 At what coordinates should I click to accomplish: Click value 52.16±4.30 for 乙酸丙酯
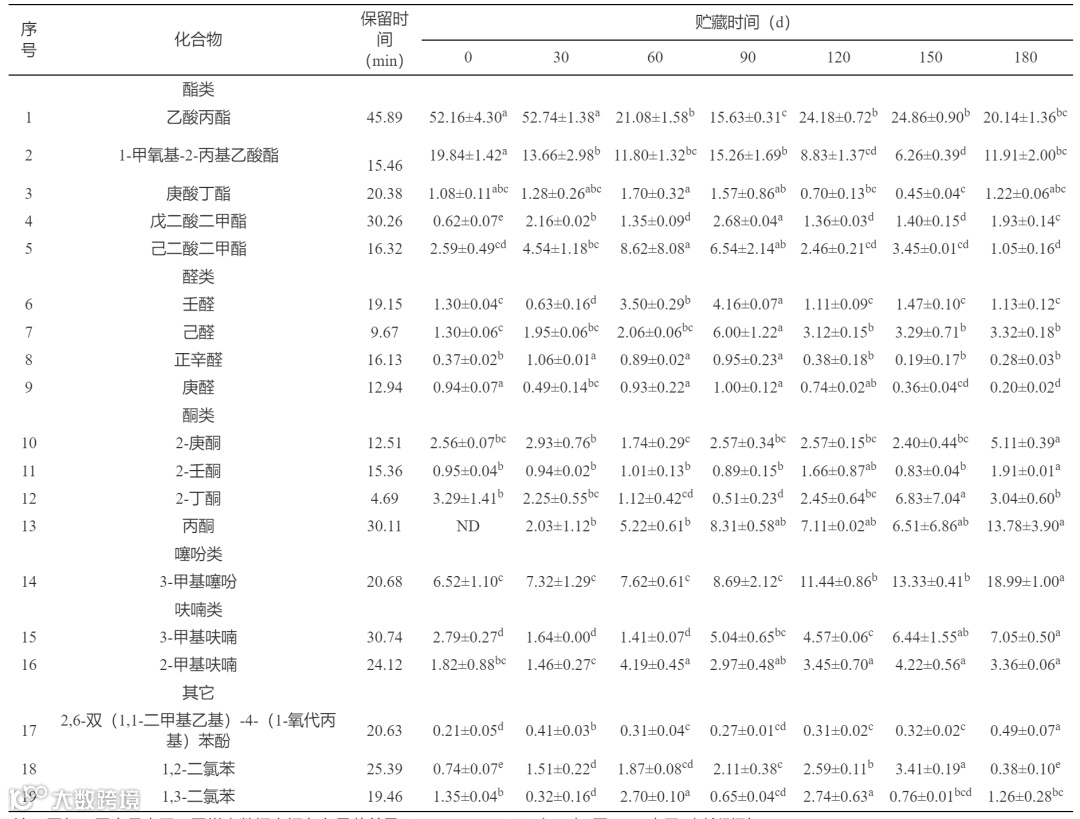click(x=468, y=116)
